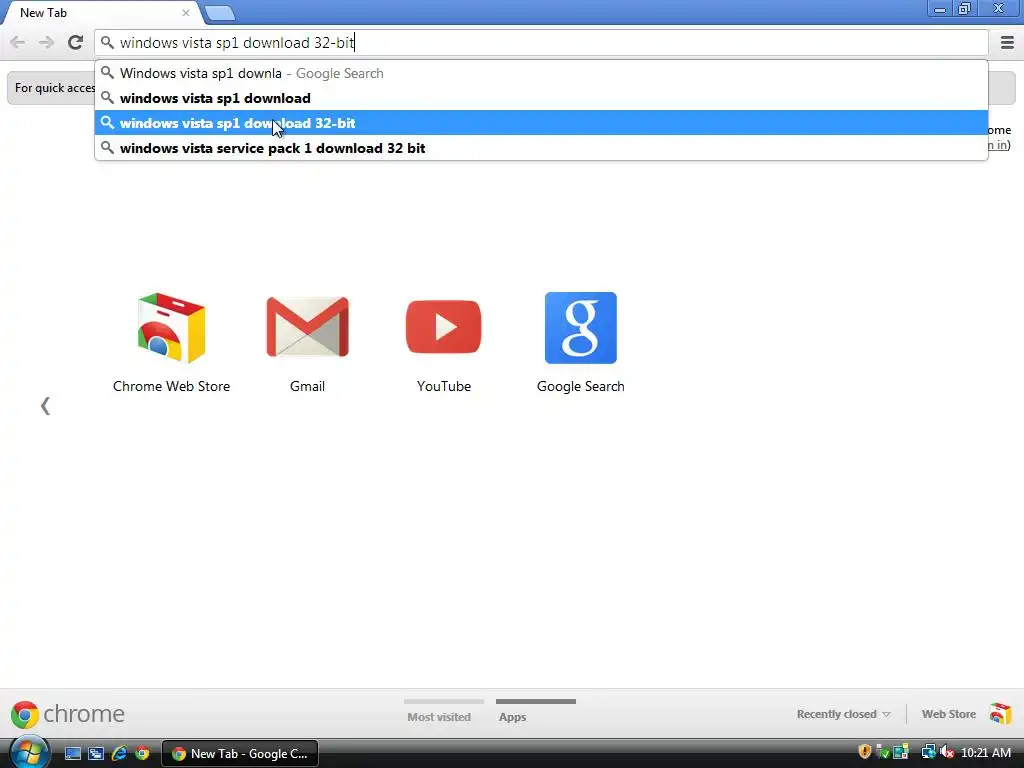Click the Switch between windows icon
The image size is (1024, 768).
(x=96, y=753)
